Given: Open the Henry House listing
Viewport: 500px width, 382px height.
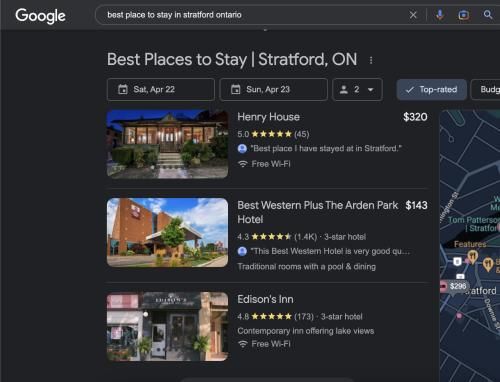Looking at the screenshot, I should (268, 117).
